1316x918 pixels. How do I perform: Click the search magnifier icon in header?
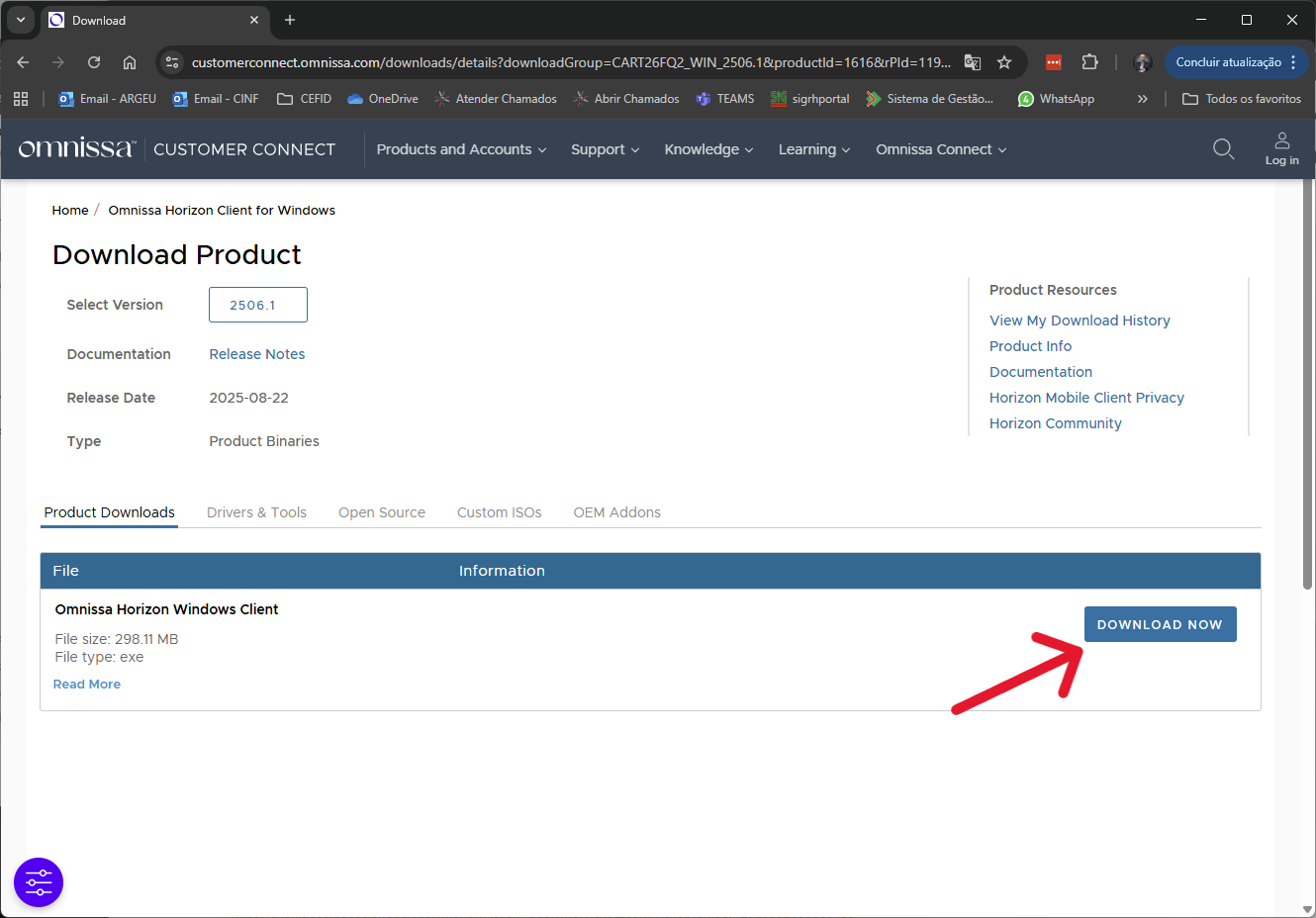coord(1223,149)
